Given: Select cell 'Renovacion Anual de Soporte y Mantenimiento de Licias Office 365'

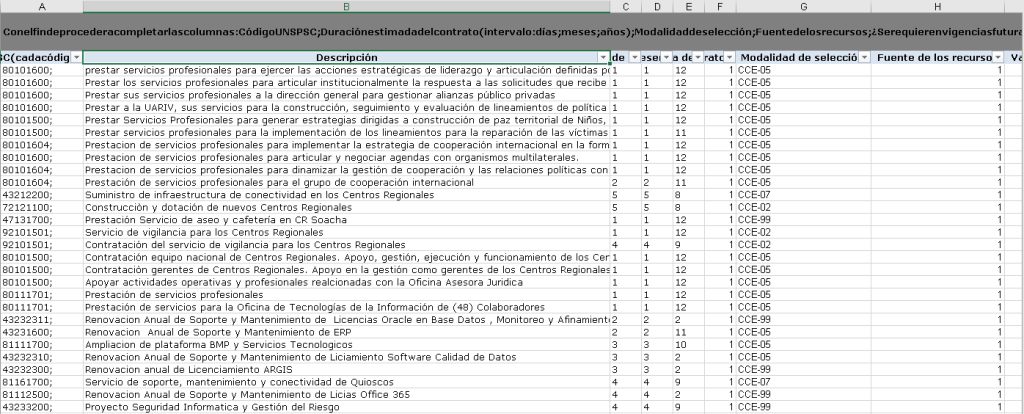Looking at the screenshot, I should pyautogui.click(x=347, y=394).
